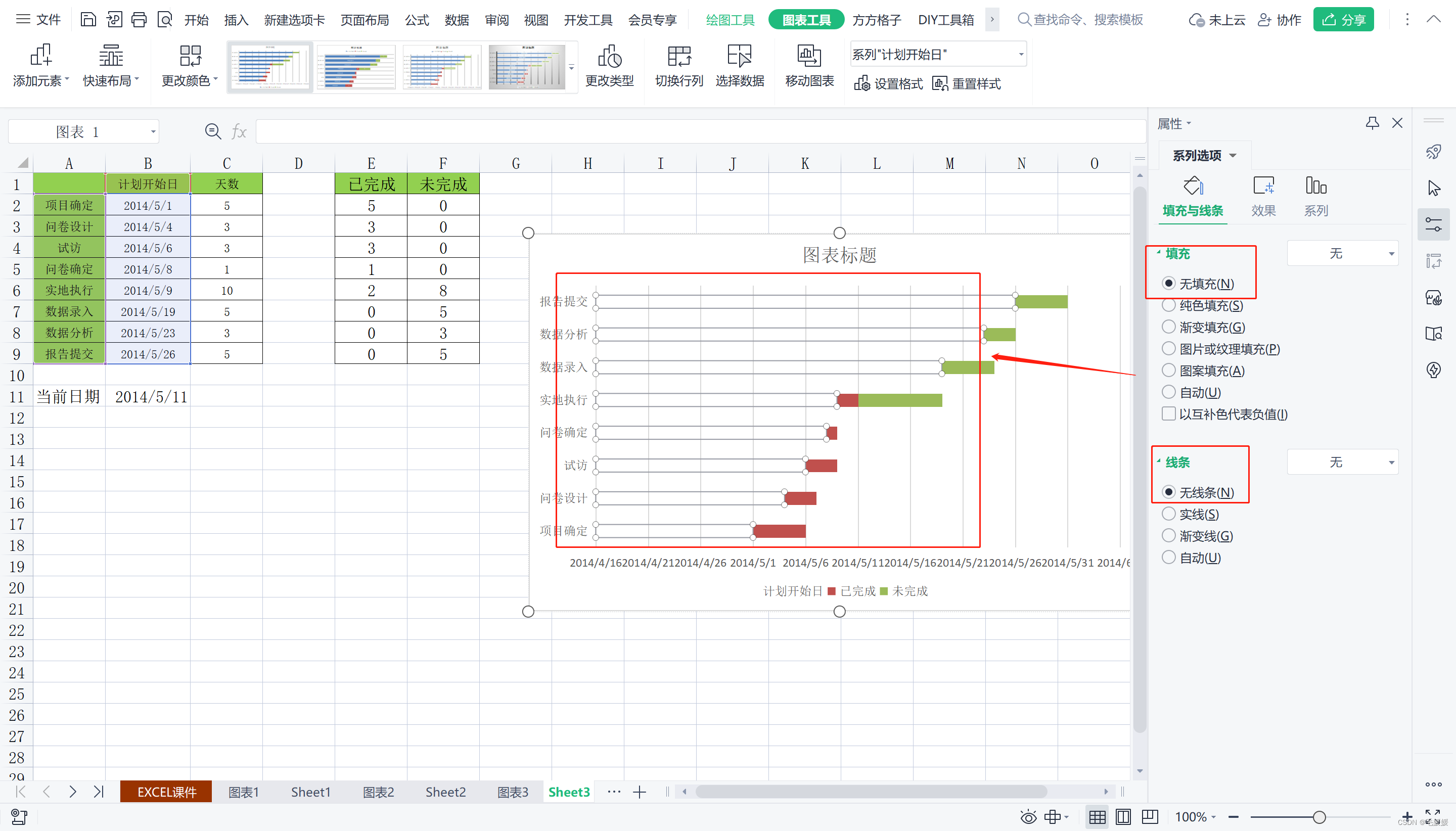Switch to the 页面布局 ribbon tab
Image resolution: width=1456 pixels, height=831 pixels.
364,20
